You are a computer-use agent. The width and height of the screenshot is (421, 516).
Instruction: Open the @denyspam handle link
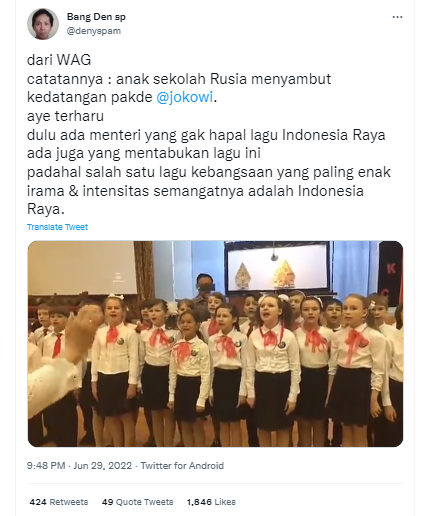94,31
